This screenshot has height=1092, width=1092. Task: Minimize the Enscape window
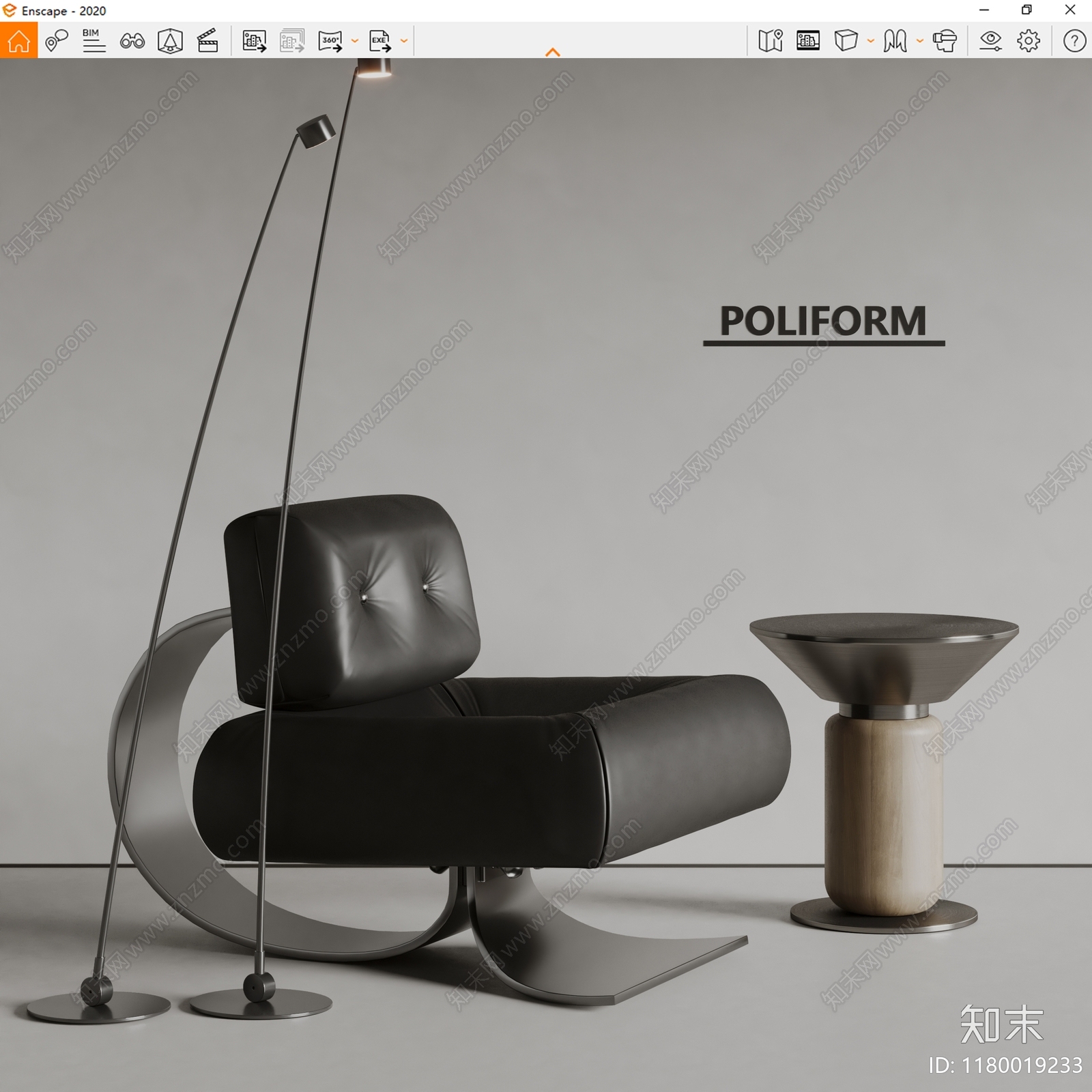tap(984, 10)
